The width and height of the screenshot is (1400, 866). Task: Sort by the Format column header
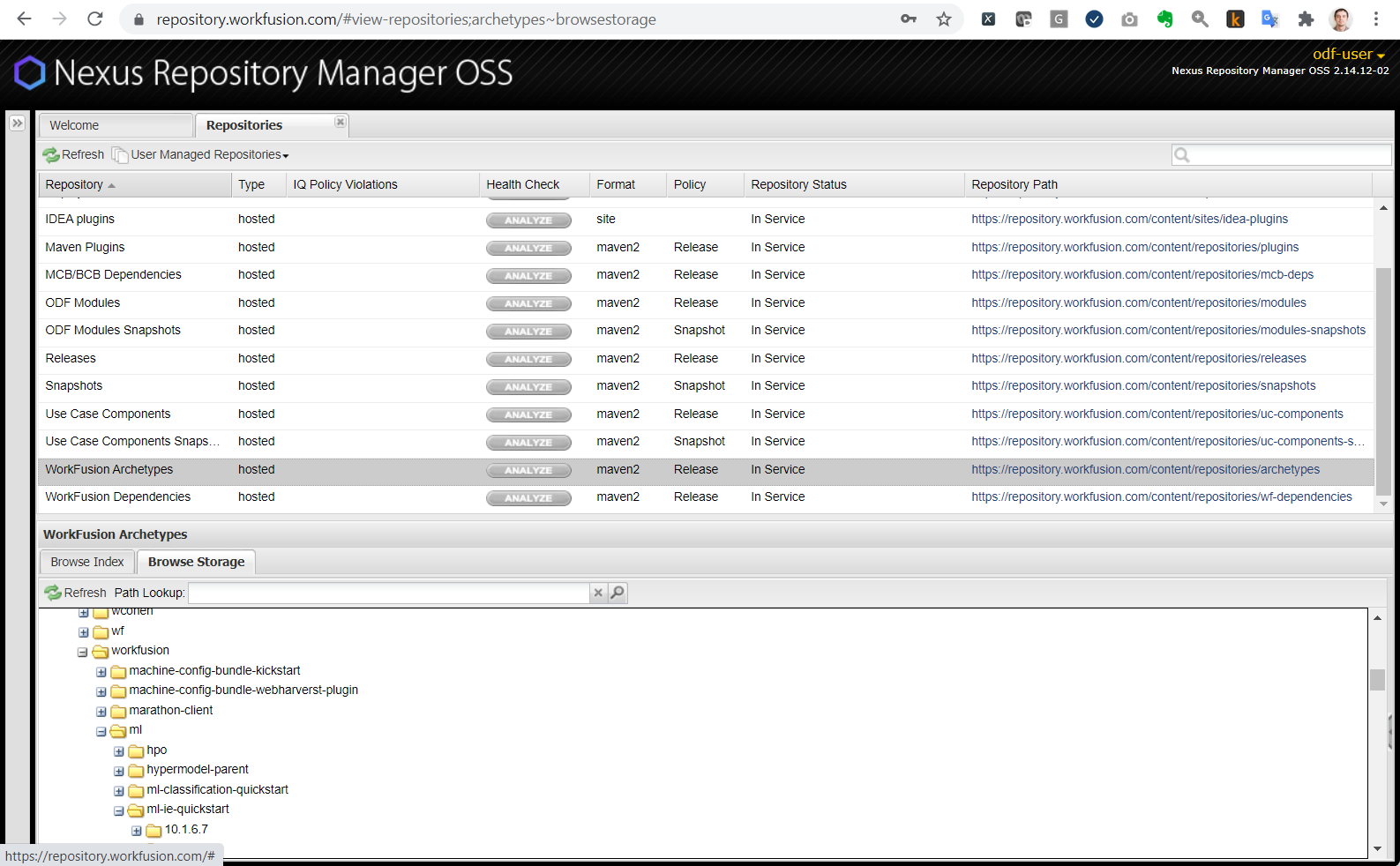pos(628,184)
